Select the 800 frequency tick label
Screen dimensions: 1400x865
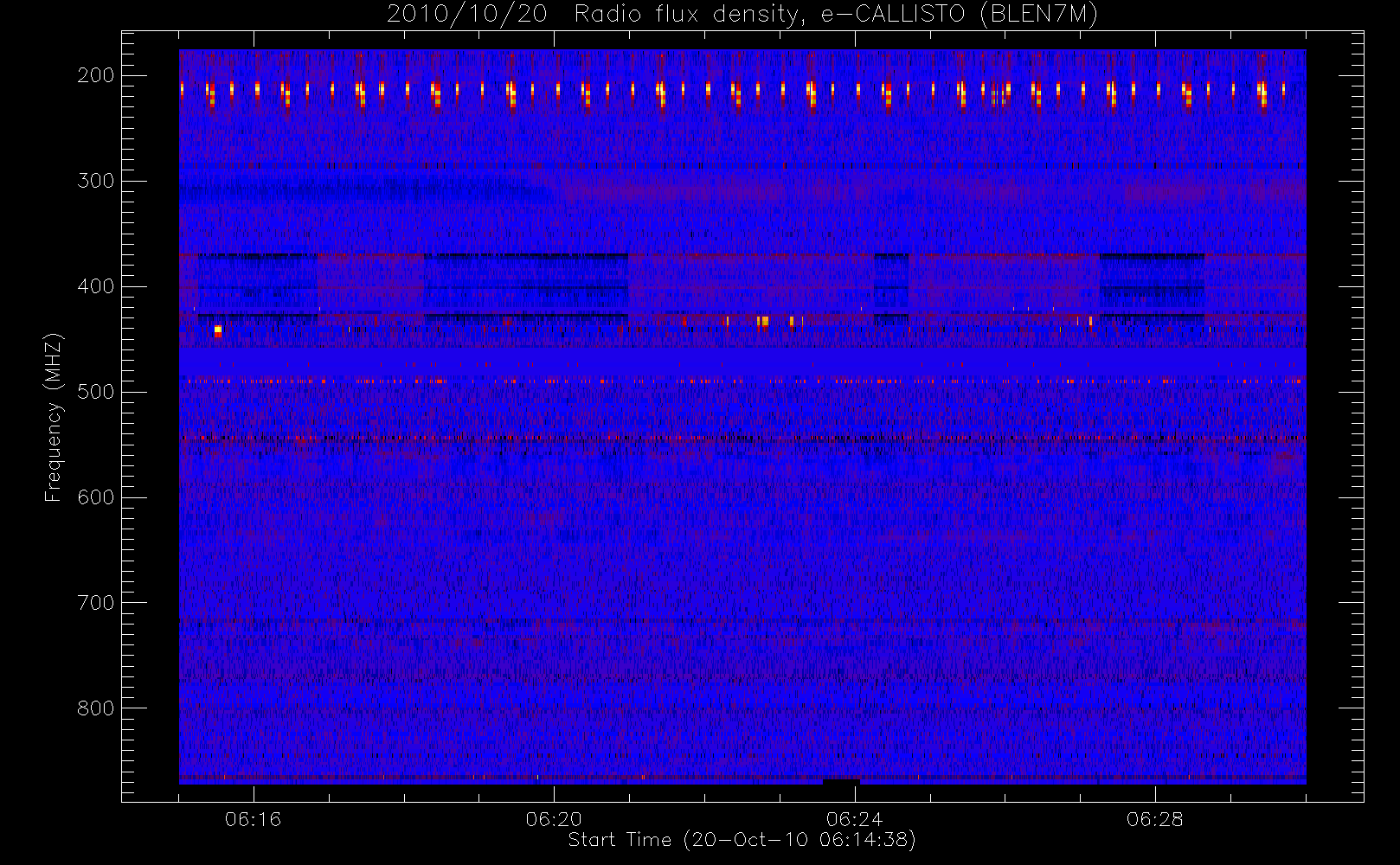(x=96, y=708)
